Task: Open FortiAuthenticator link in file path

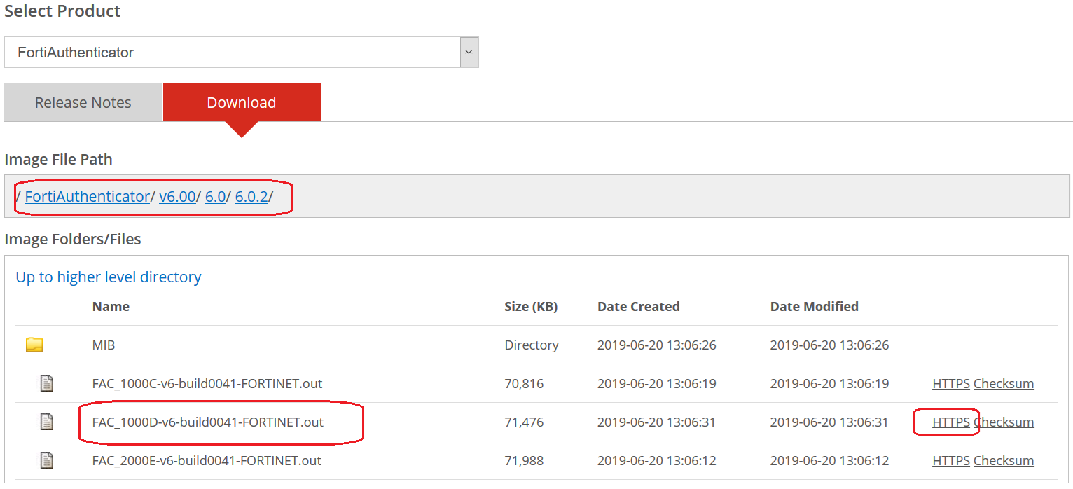Action: [87, 197]
